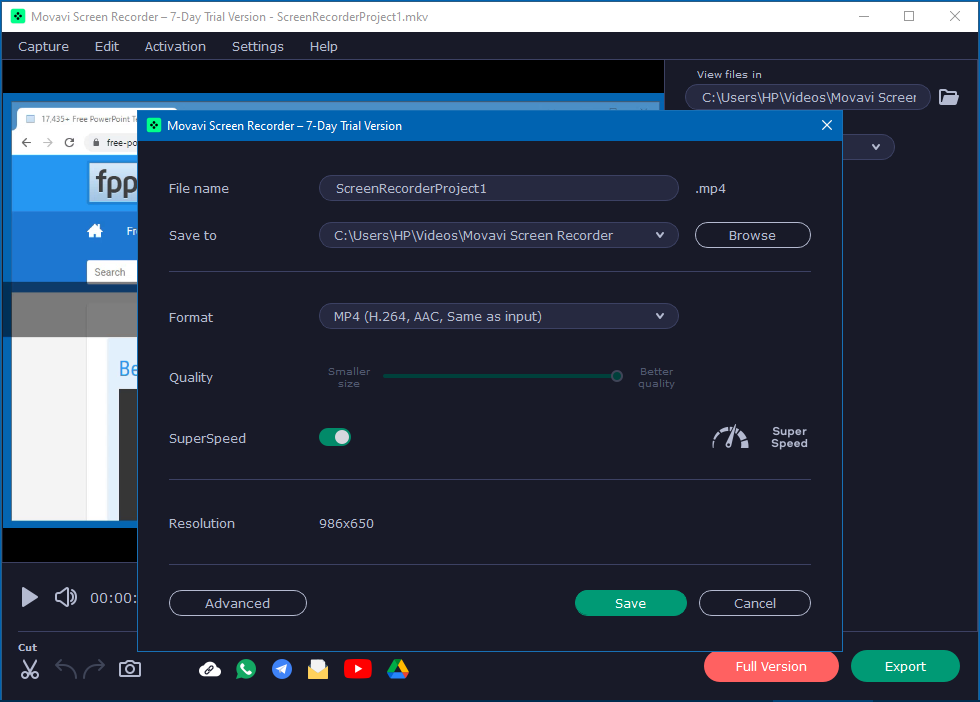Share recording to Telegram

pos(282,669)
